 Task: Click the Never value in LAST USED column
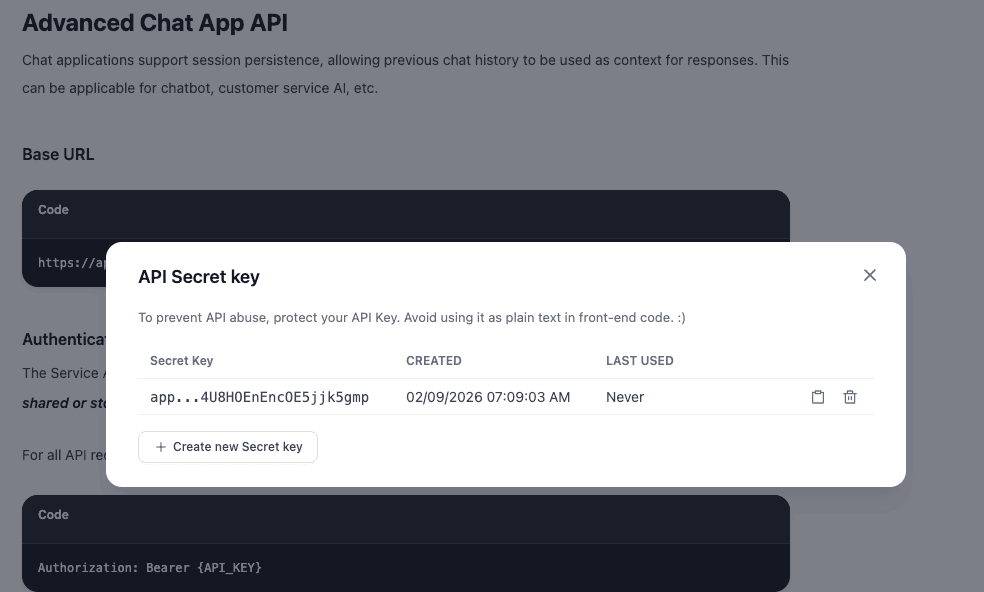coord(624,397)
